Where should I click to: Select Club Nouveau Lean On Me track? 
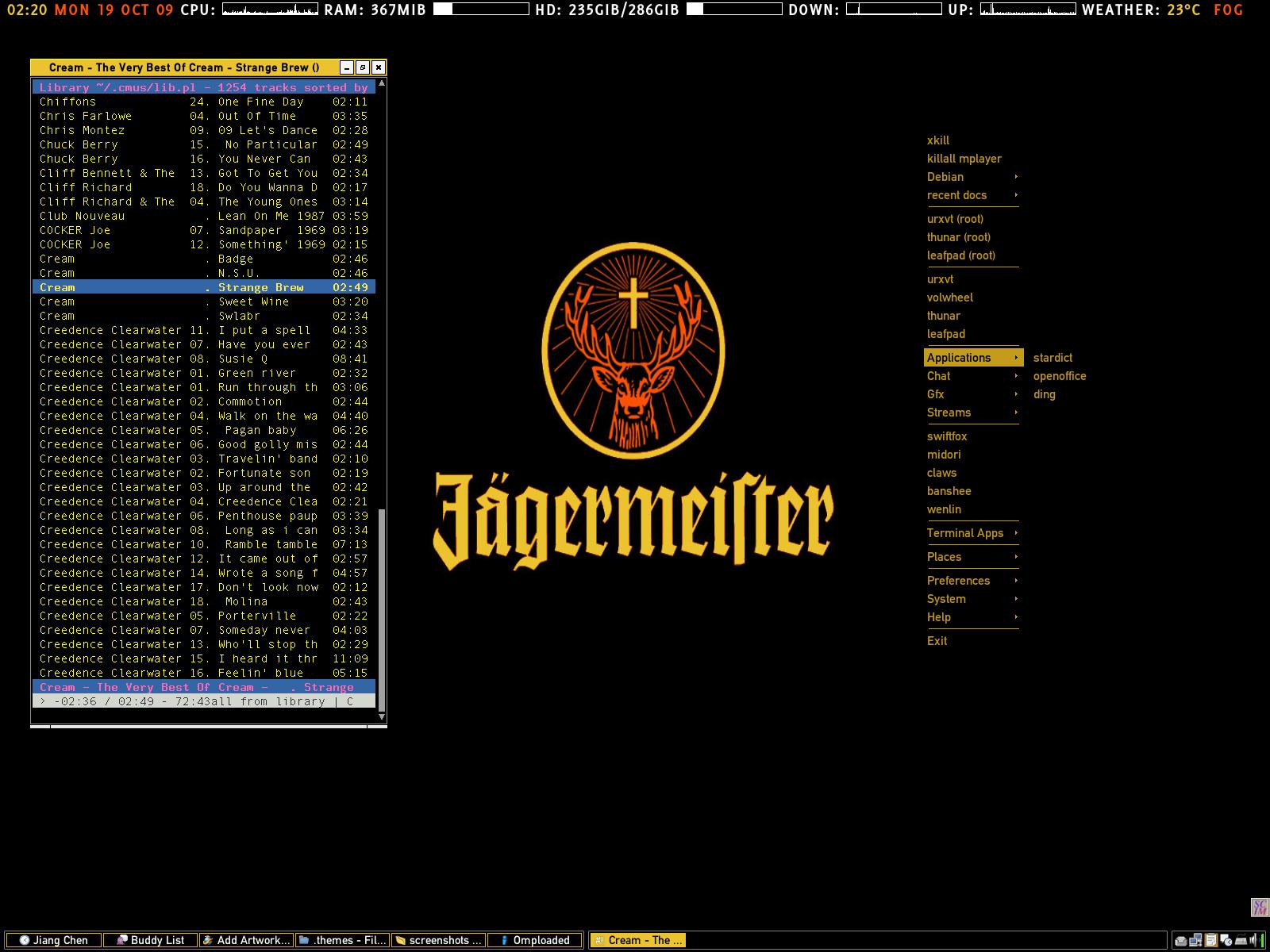point(204,216)
